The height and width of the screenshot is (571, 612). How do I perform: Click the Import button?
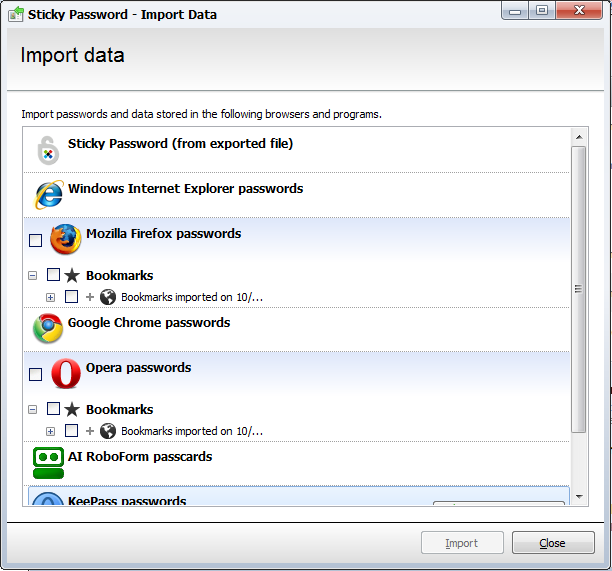[462, 543]
